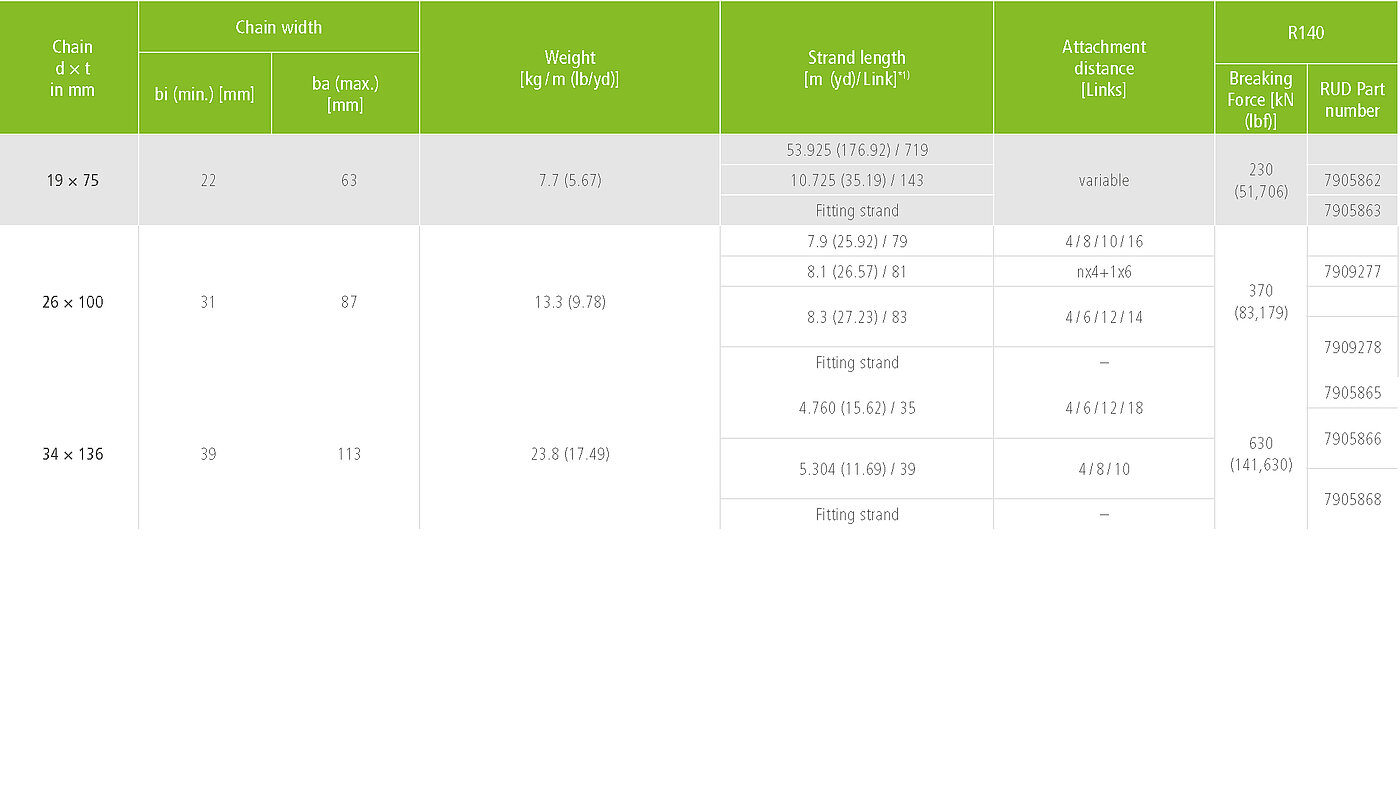Click part number 7905868
Image resolution: width=1400 pixels, height=797 pixels.
pyautogui.click(x=1353, y=499)
